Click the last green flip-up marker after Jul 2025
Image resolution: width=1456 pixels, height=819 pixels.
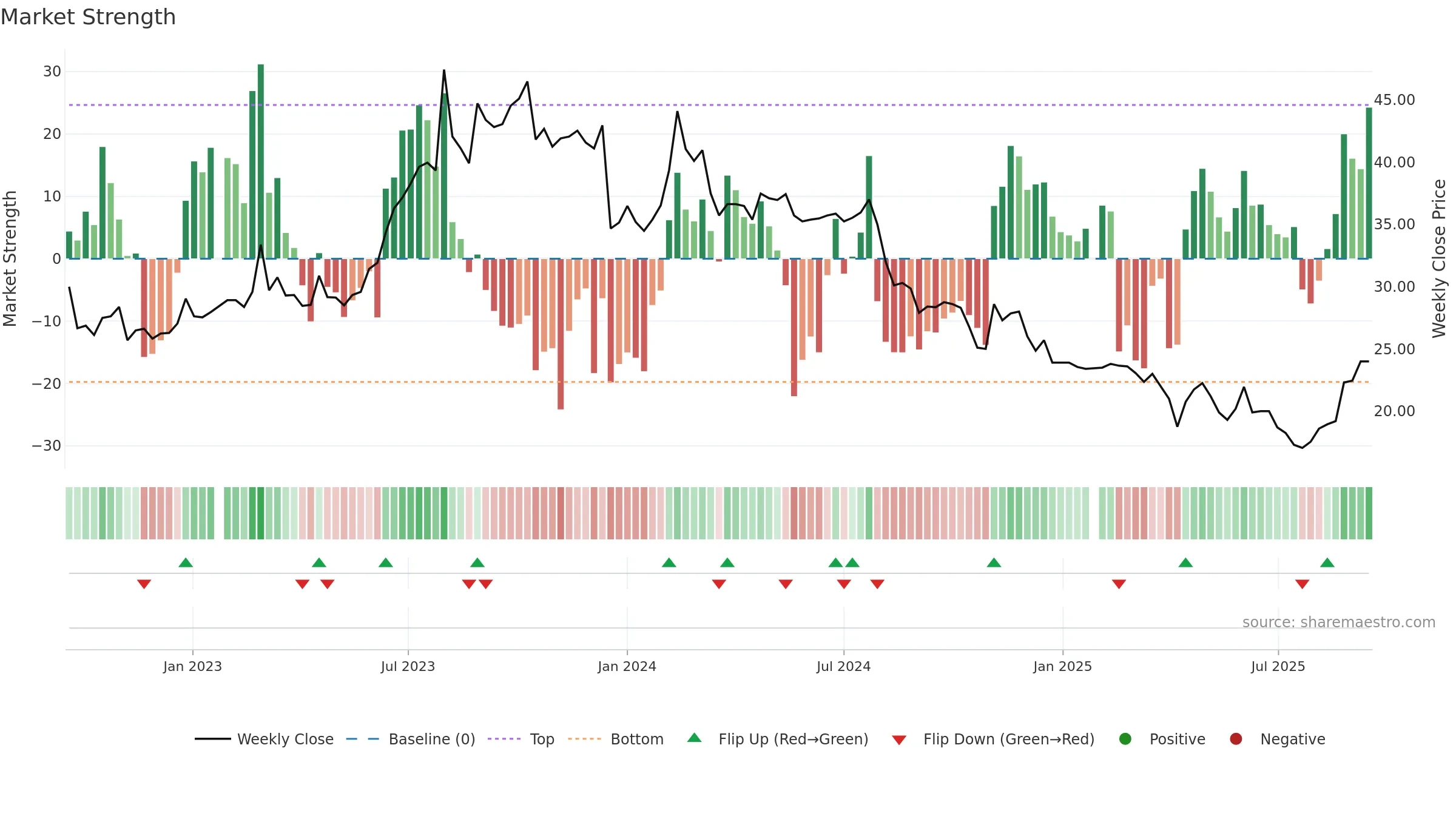click(x=1327, y=562)
